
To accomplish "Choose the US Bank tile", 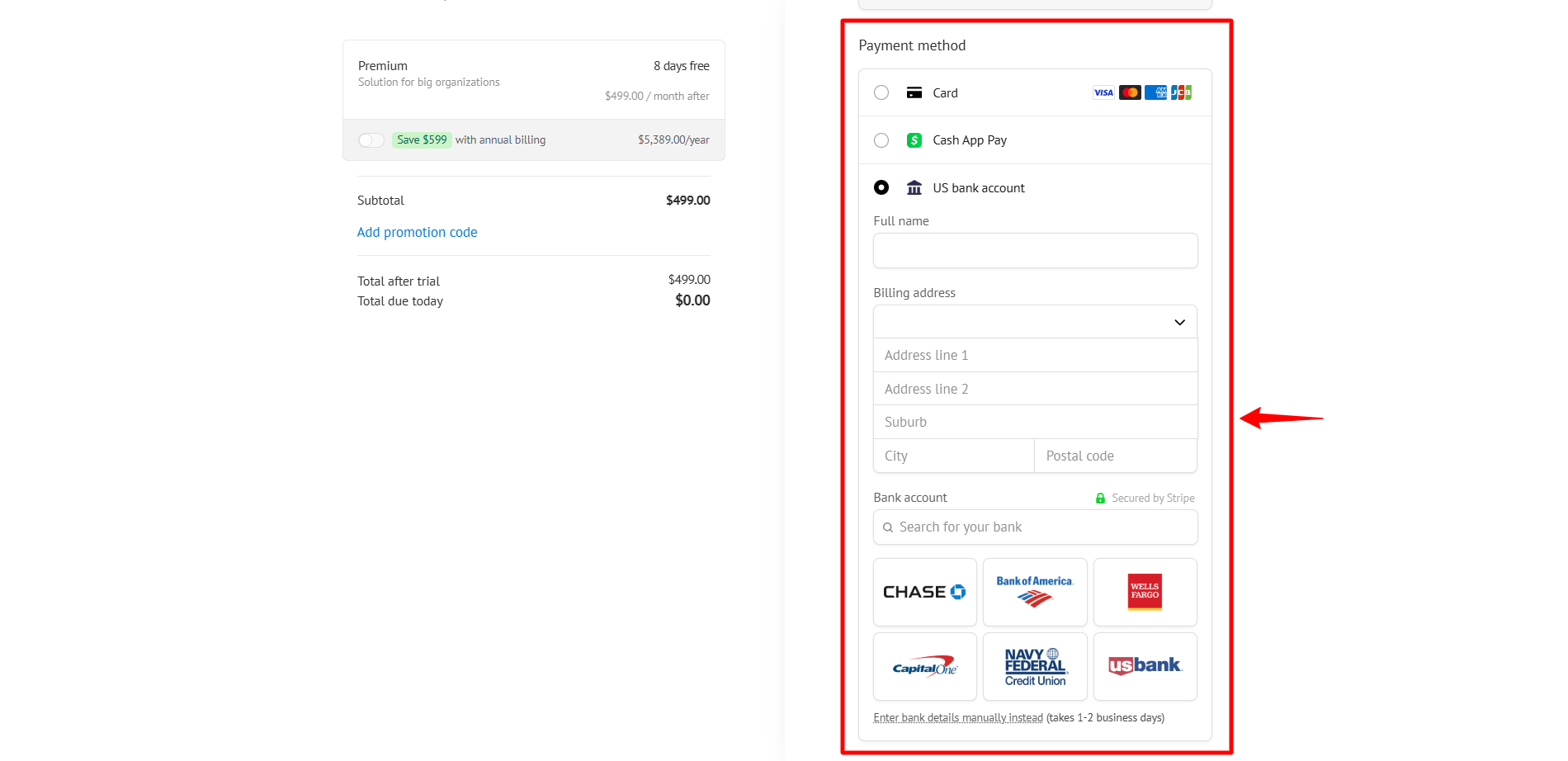I will click(1145, 667).
